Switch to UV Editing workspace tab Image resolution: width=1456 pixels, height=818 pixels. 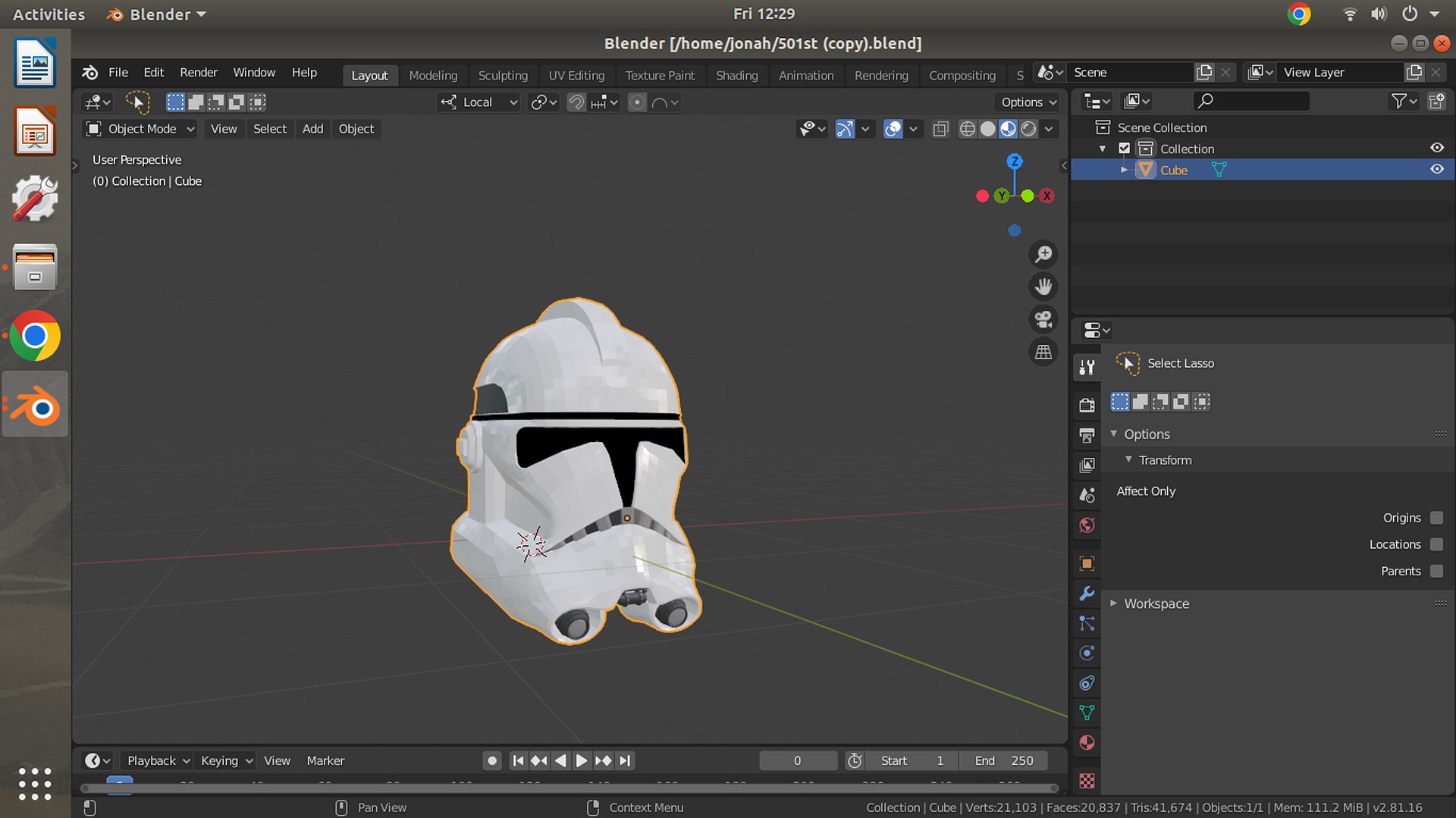pyautogui.click(x=576, y=75)
